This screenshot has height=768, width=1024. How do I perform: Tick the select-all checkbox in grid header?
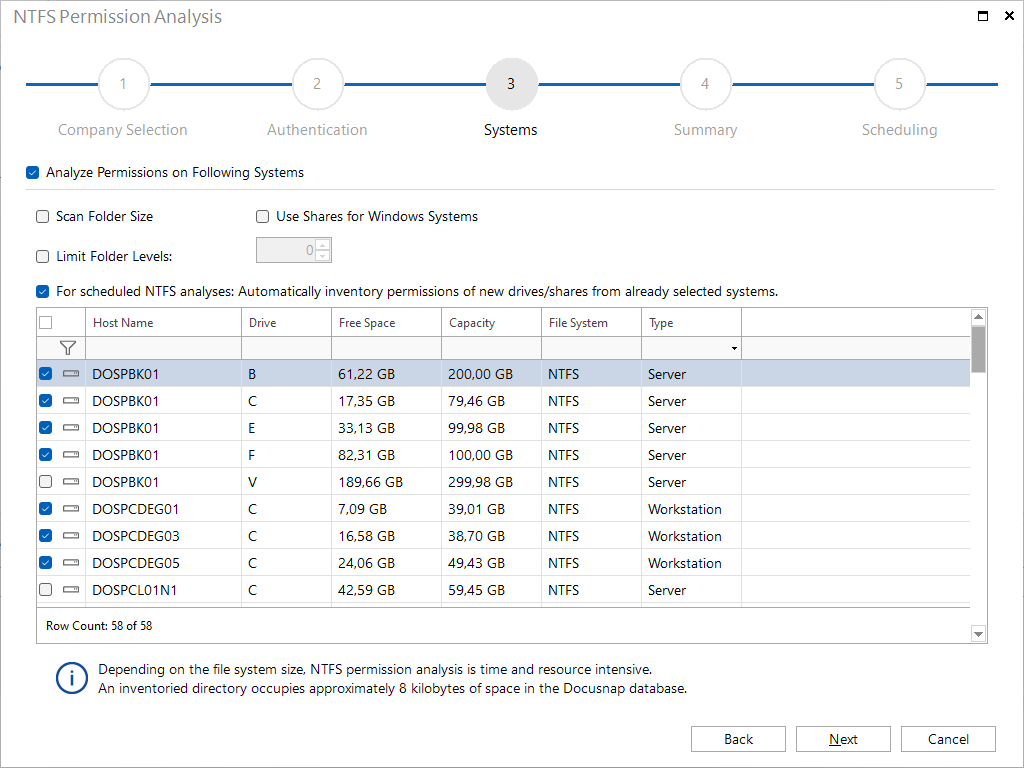(x=46, y=323)
